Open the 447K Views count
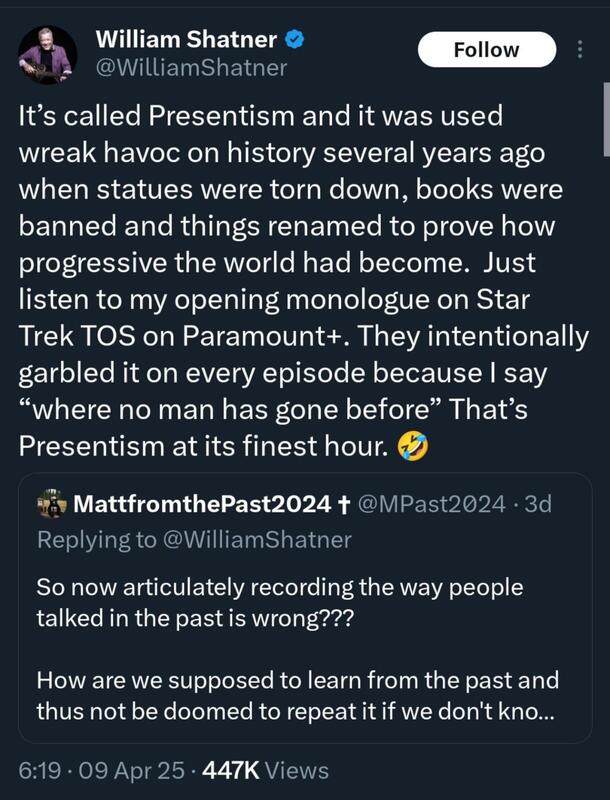 click(x=264, y=770)
